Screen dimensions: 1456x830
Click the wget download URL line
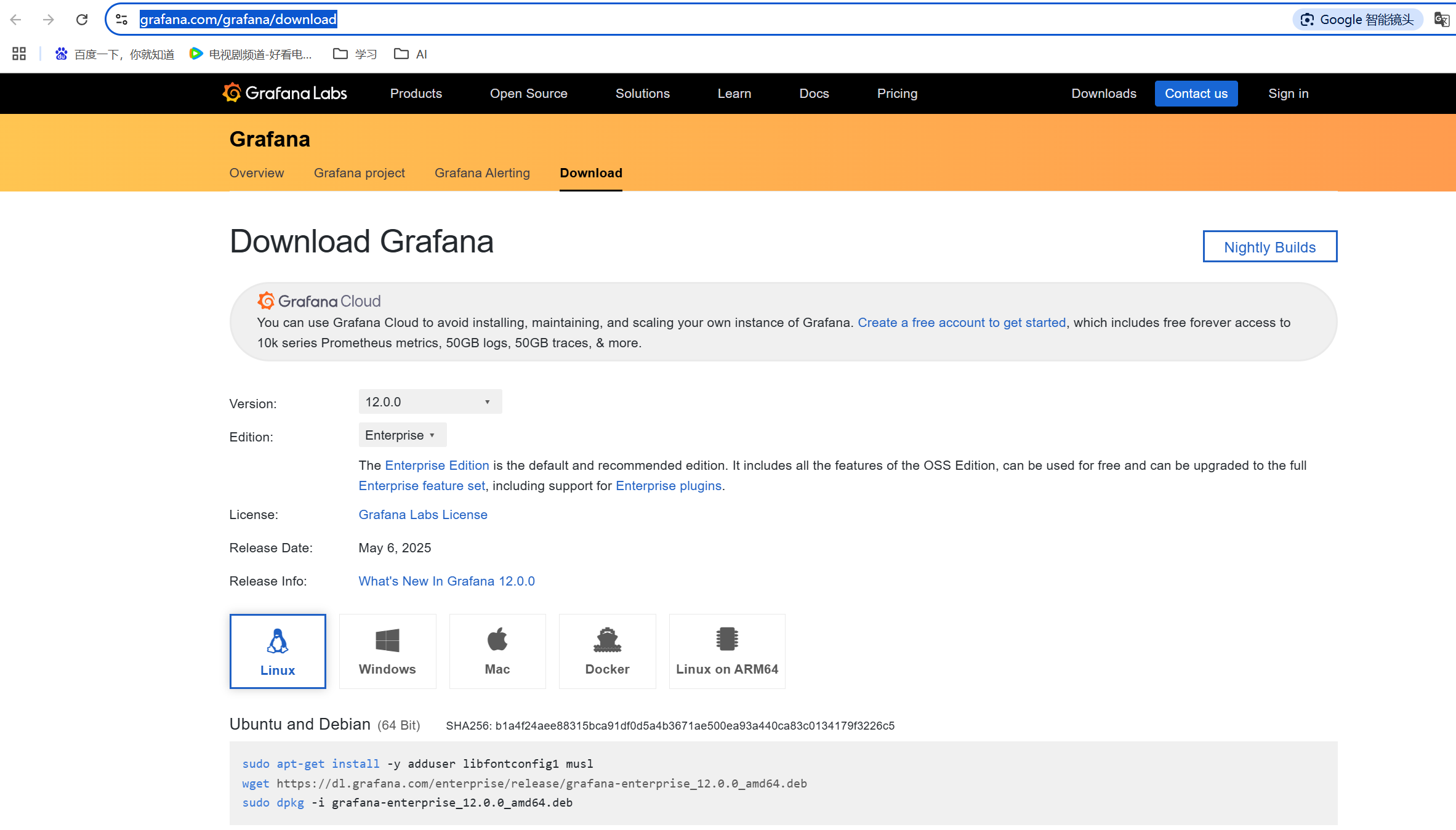tap(525, 783)
